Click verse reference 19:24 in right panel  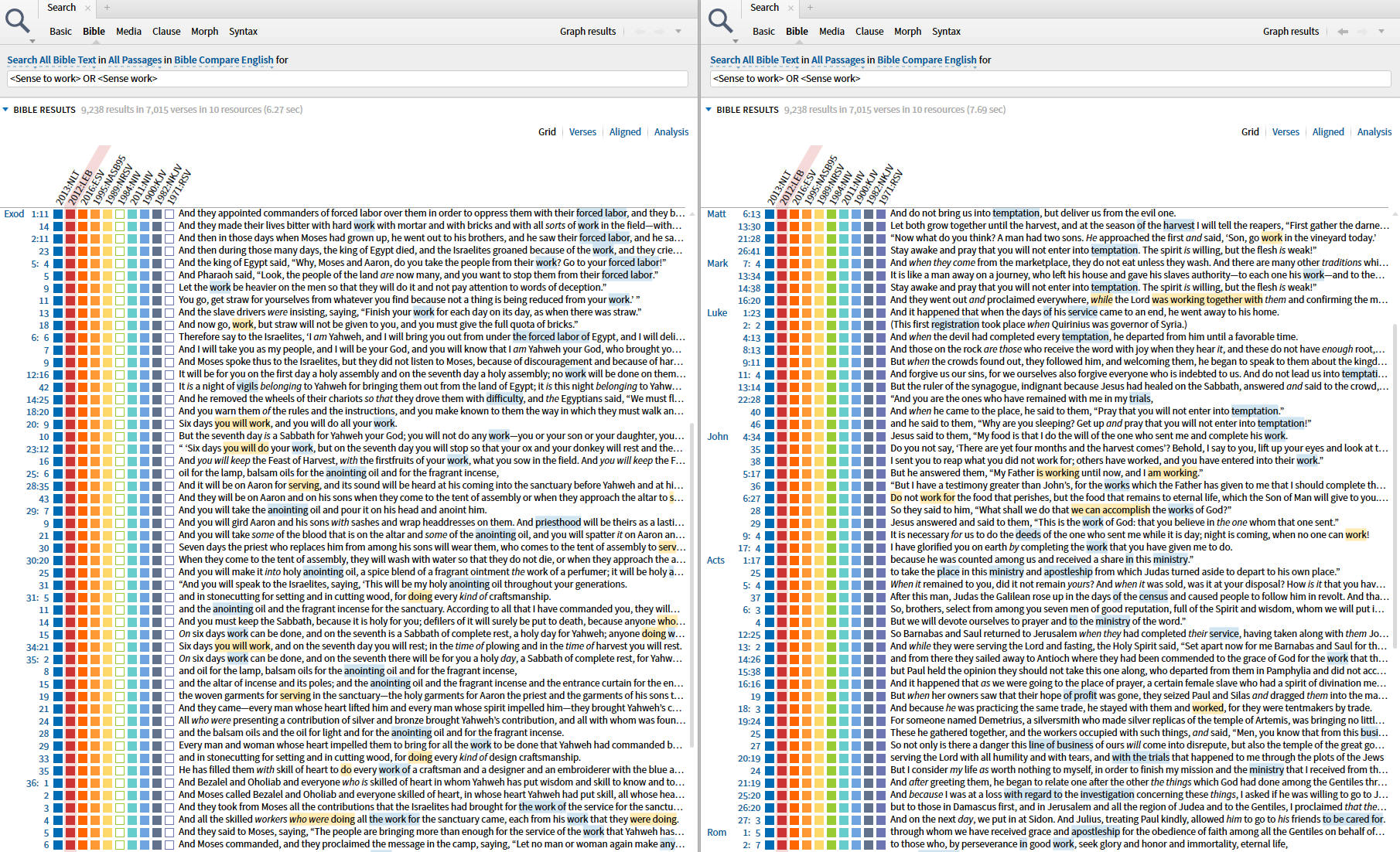(750, 721)
